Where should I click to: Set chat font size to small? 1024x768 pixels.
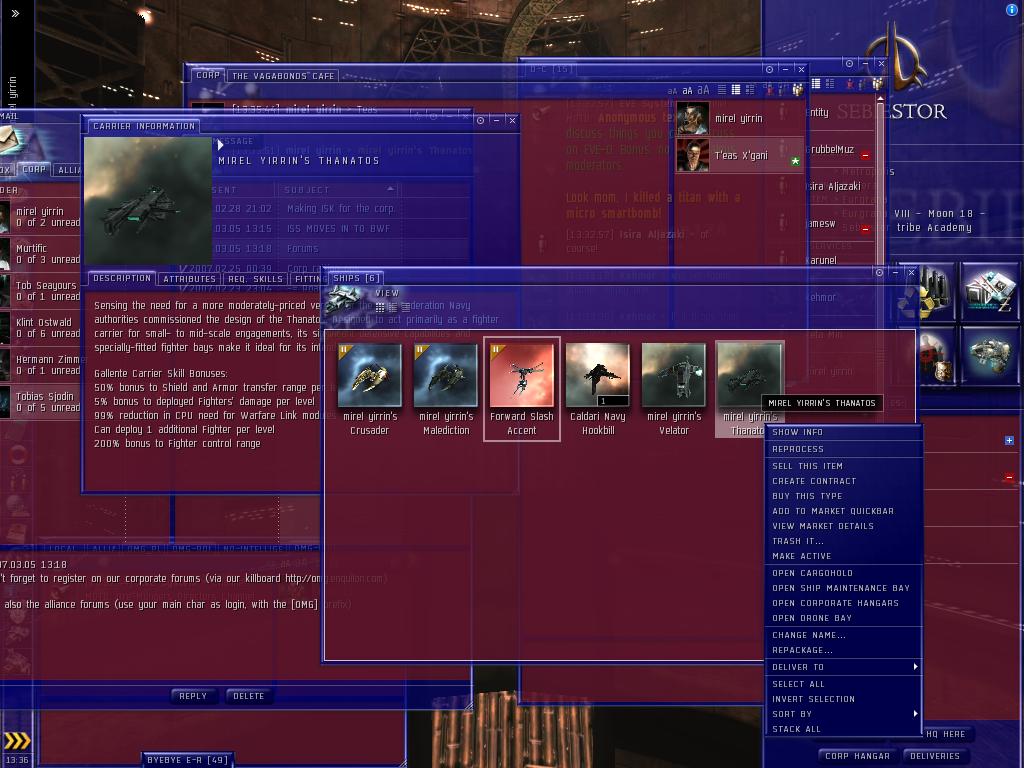point(672,91)
